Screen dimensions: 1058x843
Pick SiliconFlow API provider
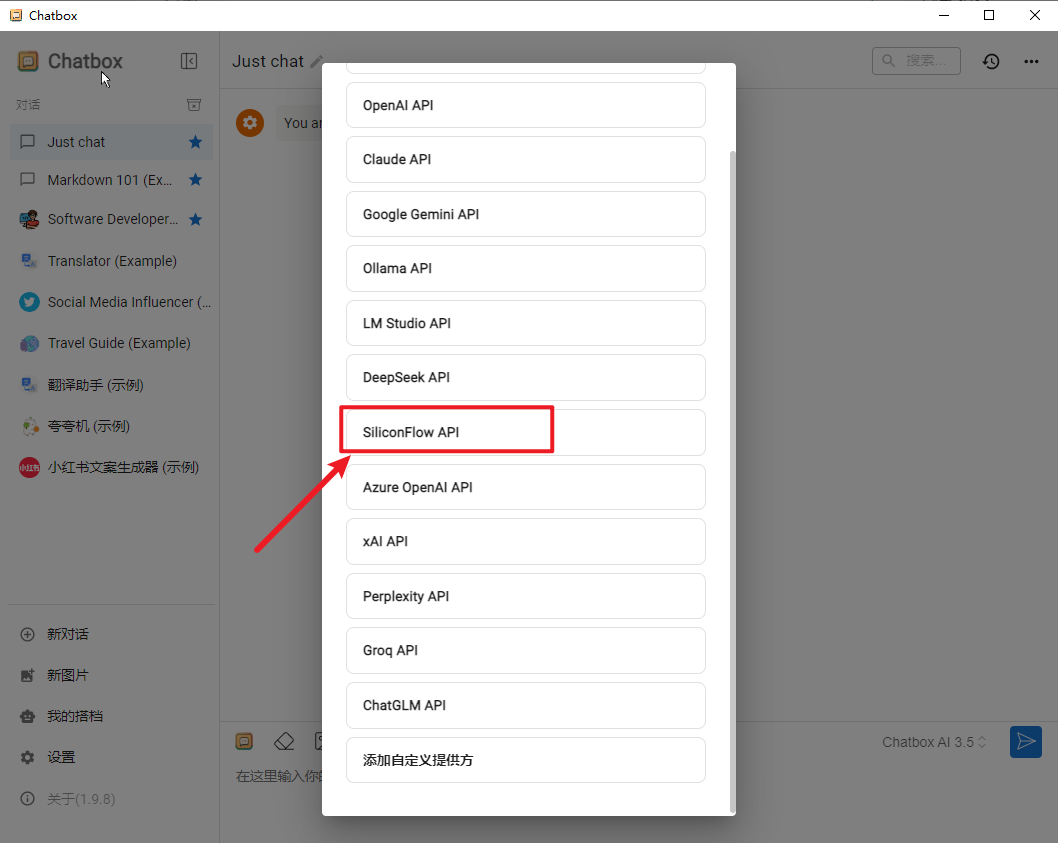[x=526, y=432]
